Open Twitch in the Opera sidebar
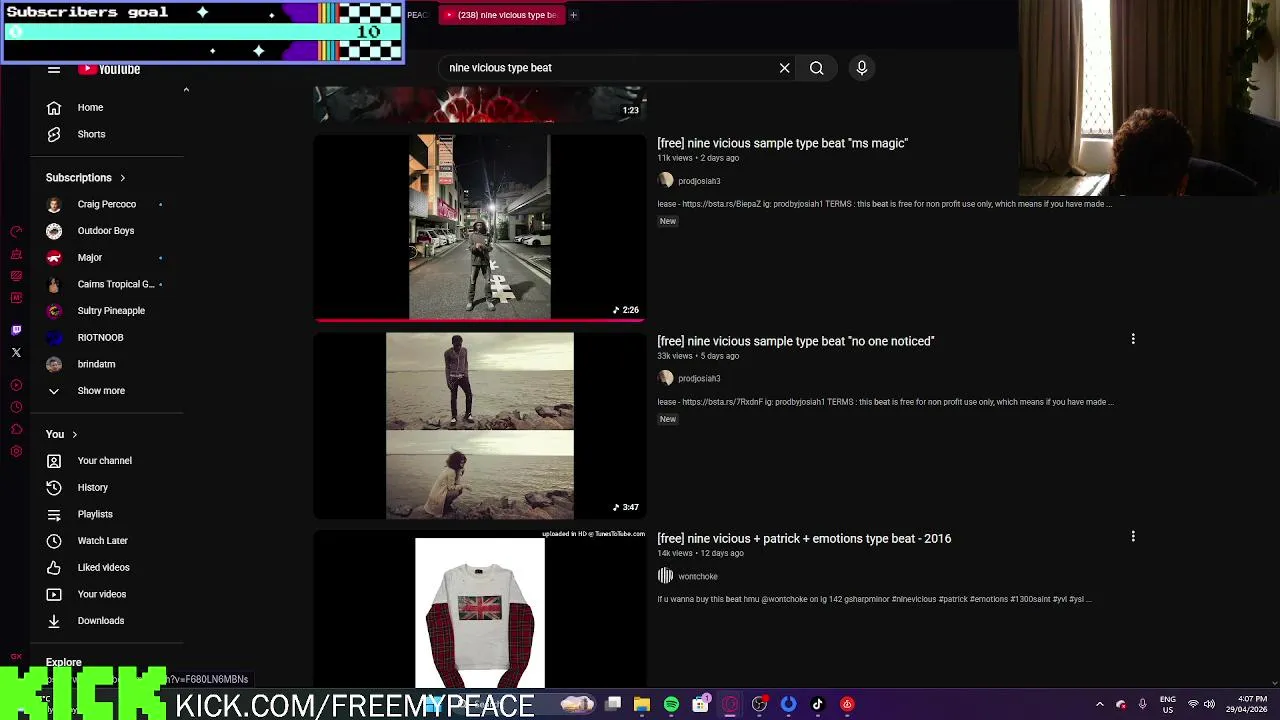Viewport: 1280px width, 720px height. tap(16, 330)
